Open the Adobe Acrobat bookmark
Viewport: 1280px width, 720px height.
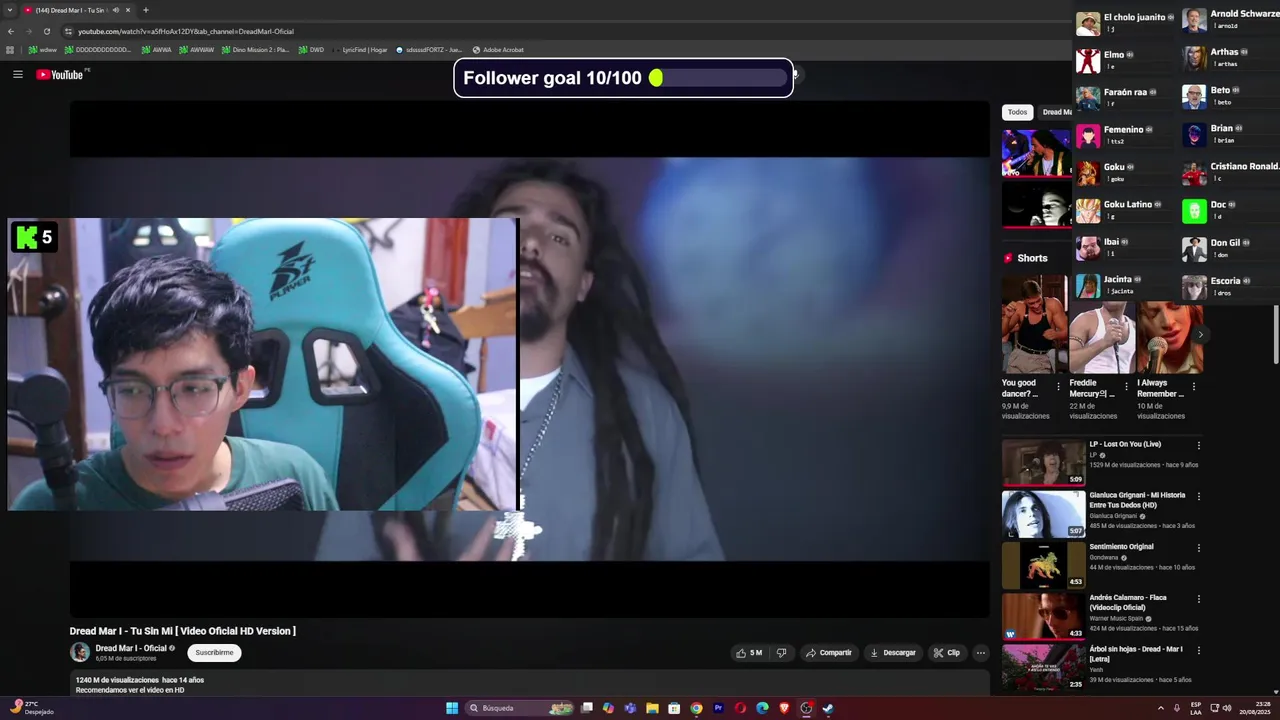(x=498, y=49)
